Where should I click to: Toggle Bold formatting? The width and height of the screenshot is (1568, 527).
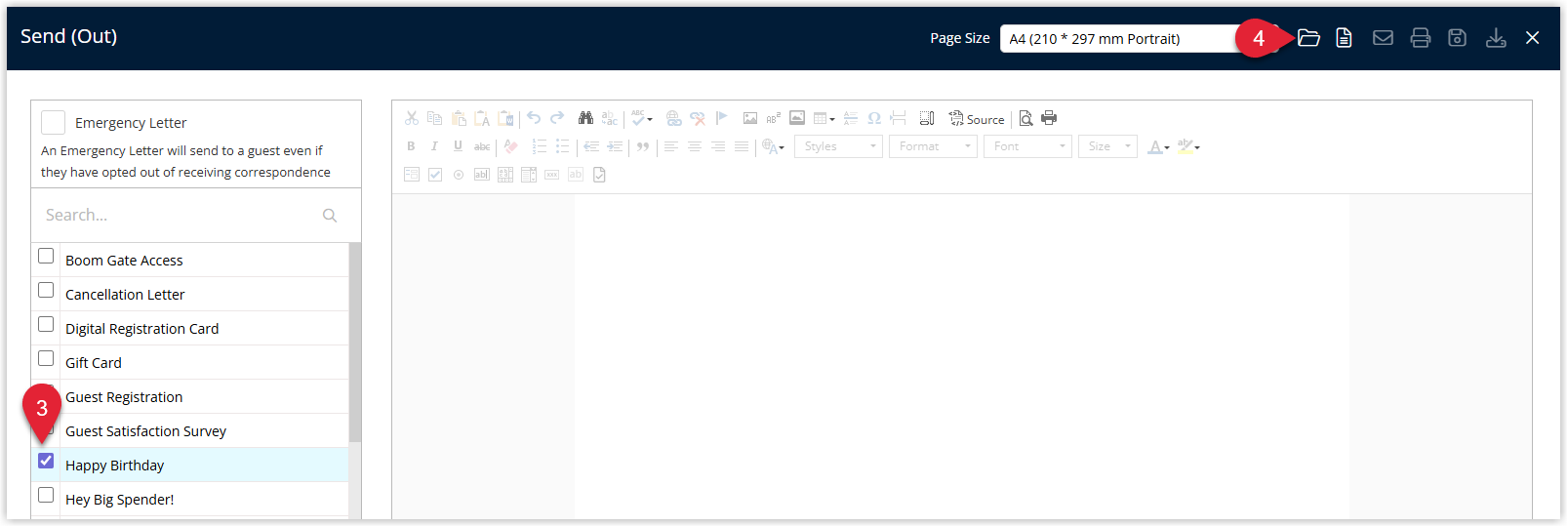411,146
